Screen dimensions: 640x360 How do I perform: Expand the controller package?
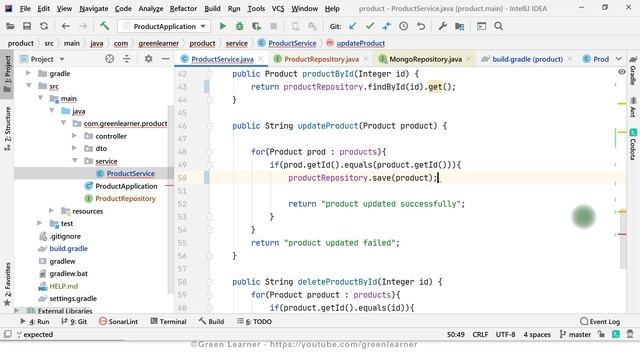[x=75, y=136]
